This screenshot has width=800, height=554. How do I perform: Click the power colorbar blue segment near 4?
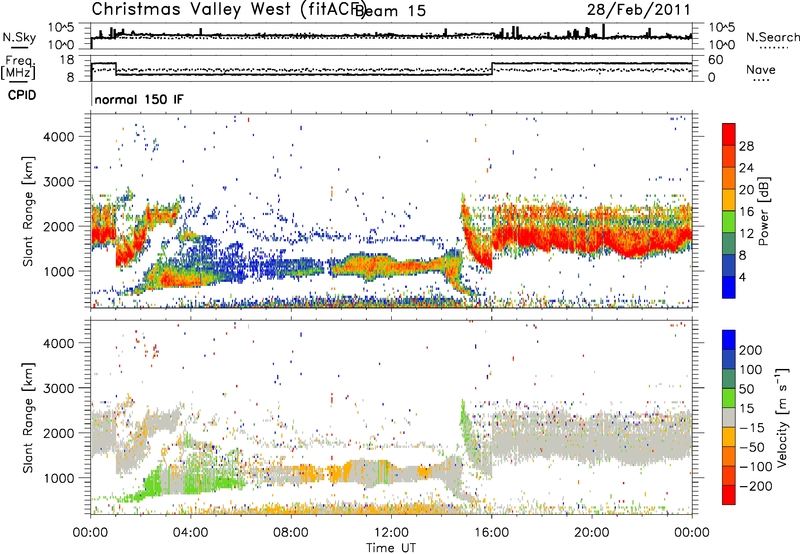pyautogui.click(x=729, y=287)
